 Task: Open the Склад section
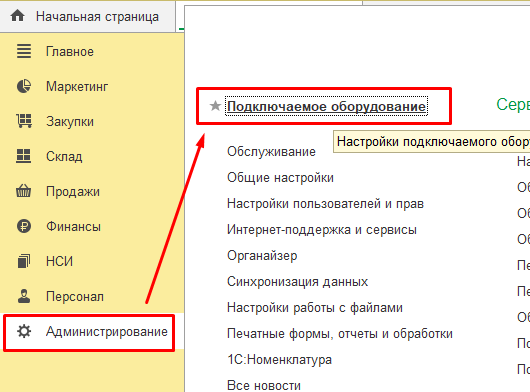64,156
